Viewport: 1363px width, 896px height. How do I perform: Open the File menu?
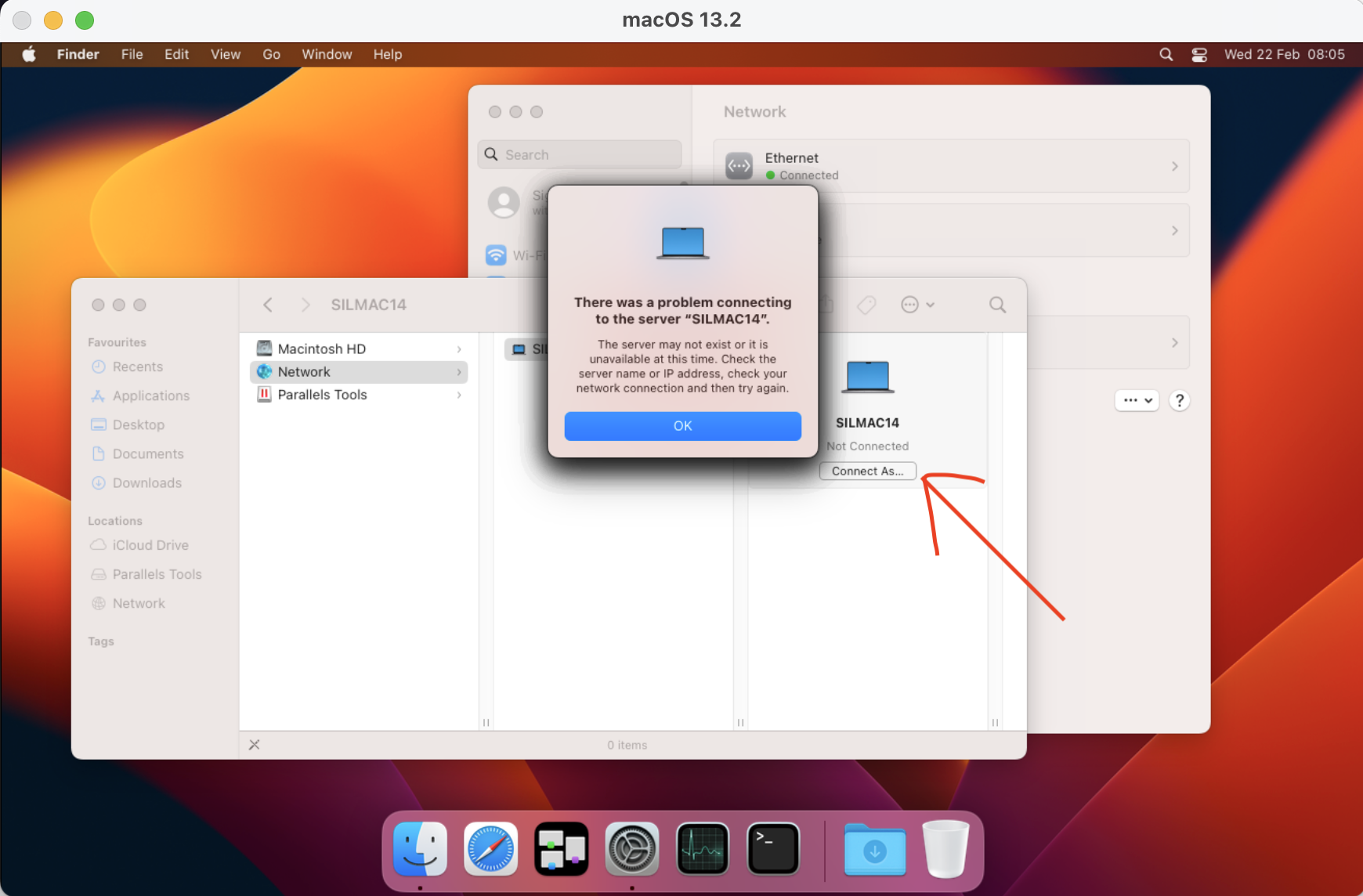pyautogui.click(x=132, y=54)
